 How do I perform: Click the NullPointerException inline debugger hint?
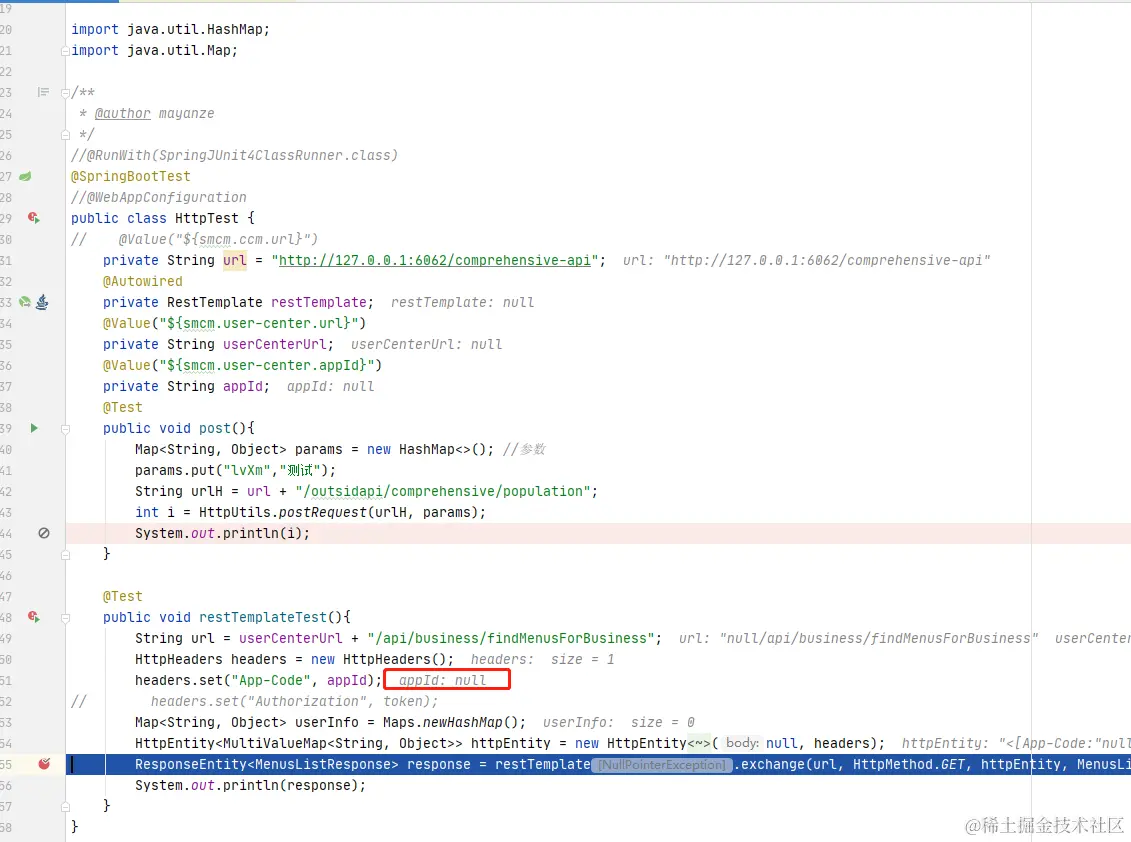(x=662, y=765)
